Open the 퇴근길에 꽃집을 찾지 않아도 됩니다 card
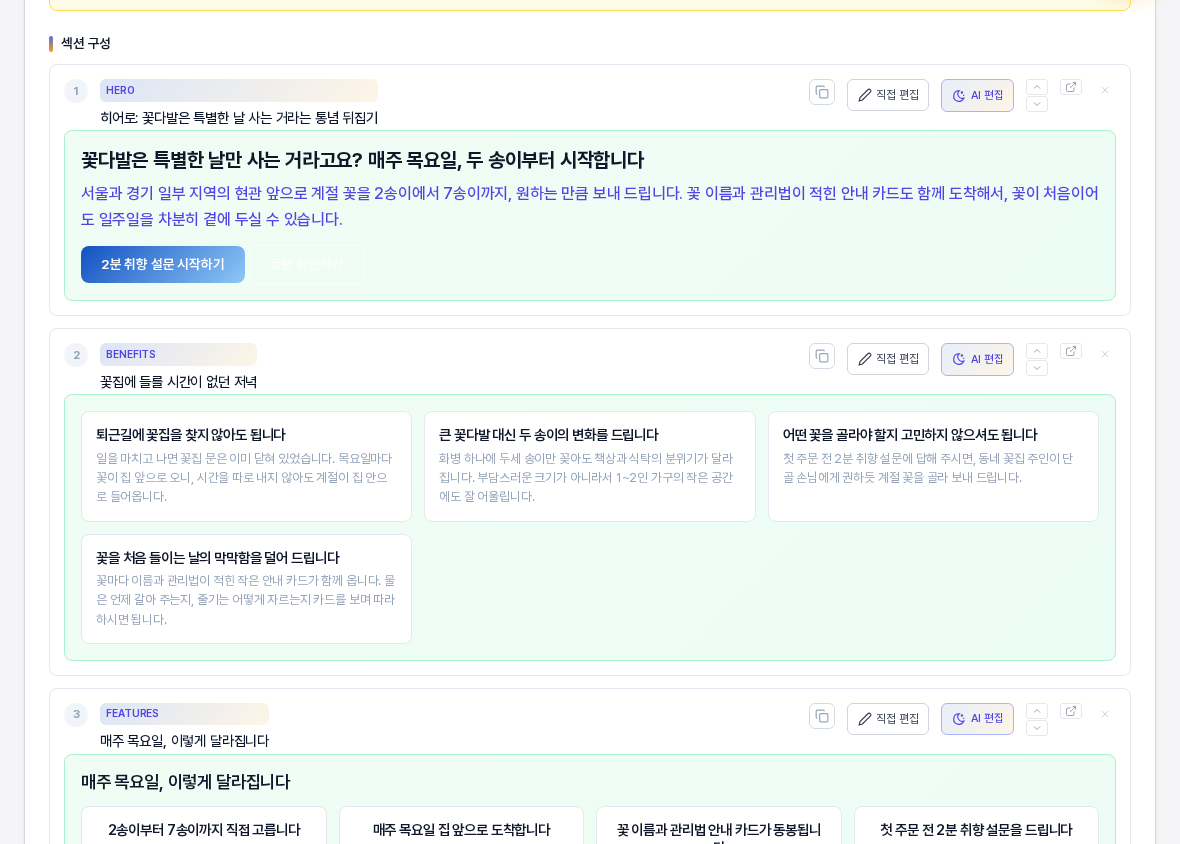Viewport: 1180px width, 844px height. click(x=246, y=466)
